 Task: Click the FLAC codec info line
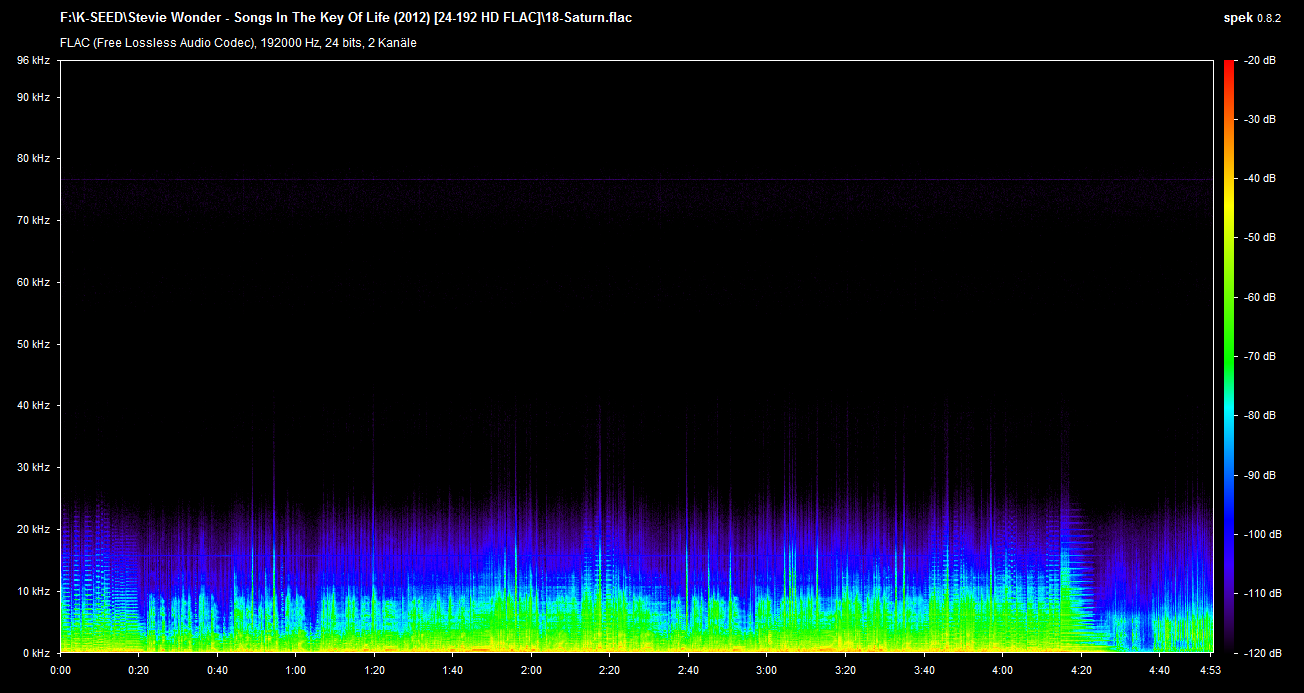pos(238,43)
